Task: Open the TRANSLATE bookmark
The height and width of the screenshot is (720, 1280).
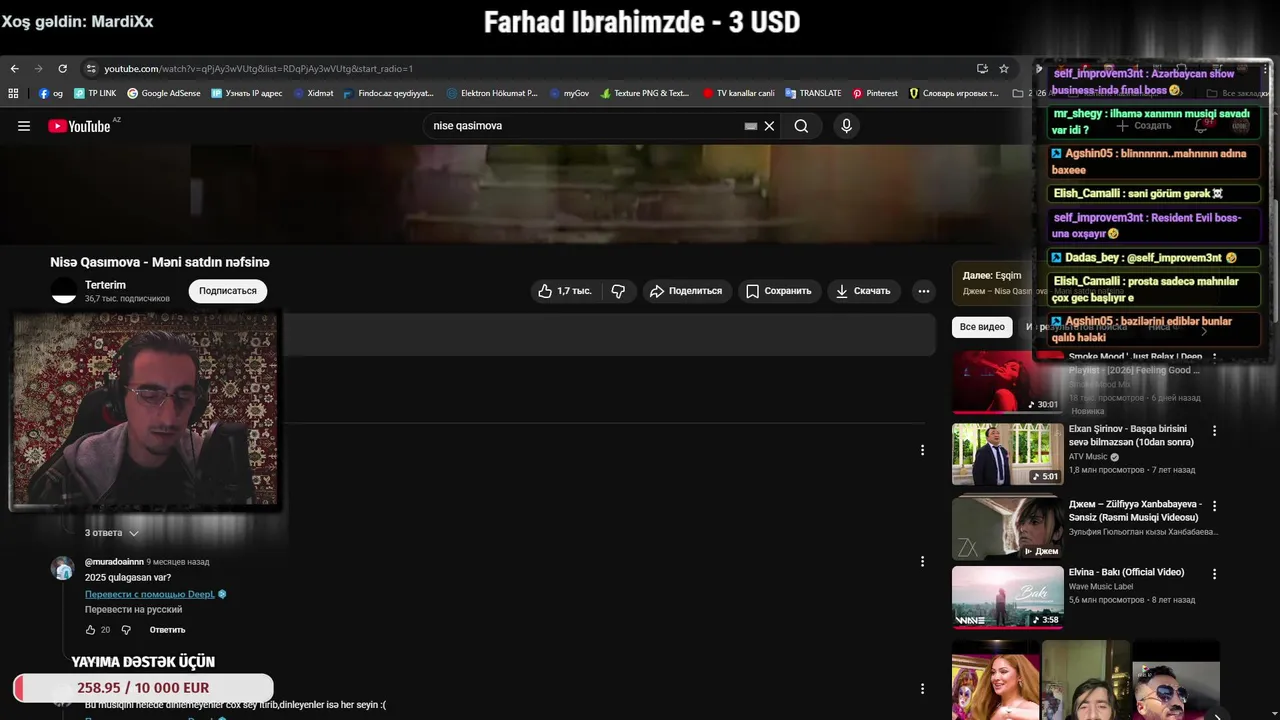Action: (813, 93)
